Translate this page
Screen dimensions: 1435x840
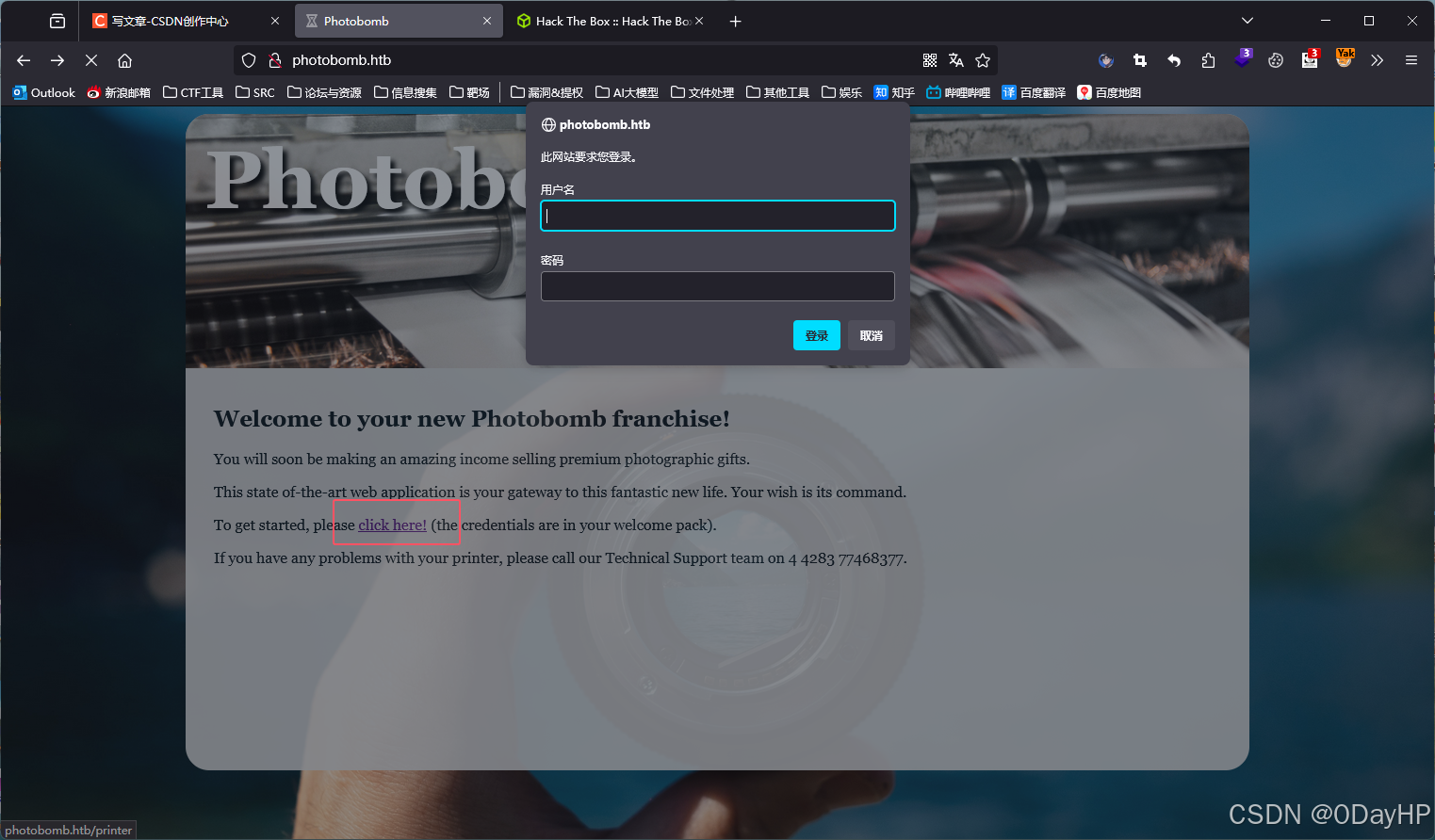(956, 60)
